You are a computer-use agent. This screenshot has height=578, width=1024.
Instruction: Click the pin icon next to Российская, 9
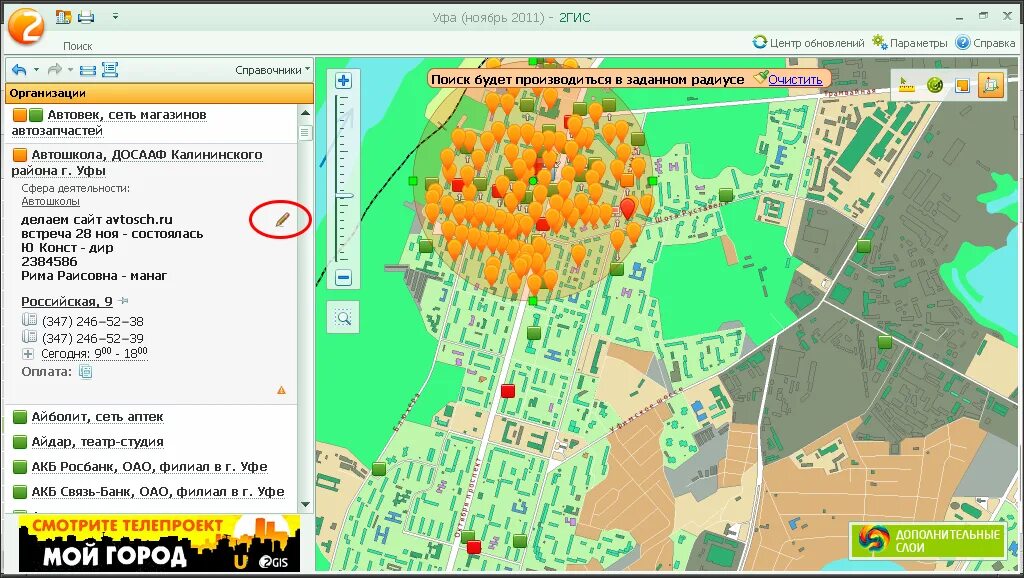point(123,301)
